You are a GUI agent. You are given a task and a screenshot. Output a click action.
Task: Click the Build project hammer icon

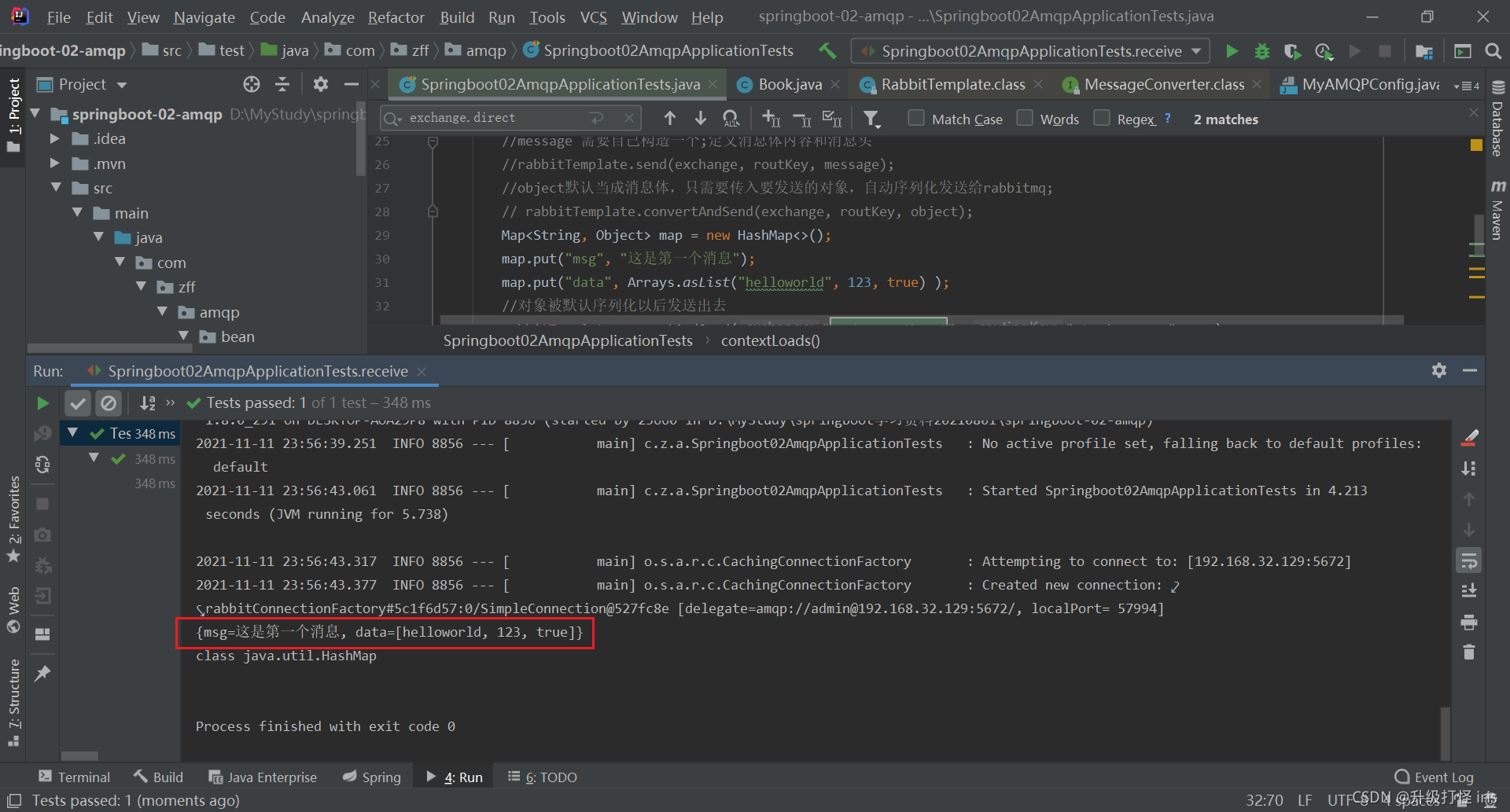point(827,51)
